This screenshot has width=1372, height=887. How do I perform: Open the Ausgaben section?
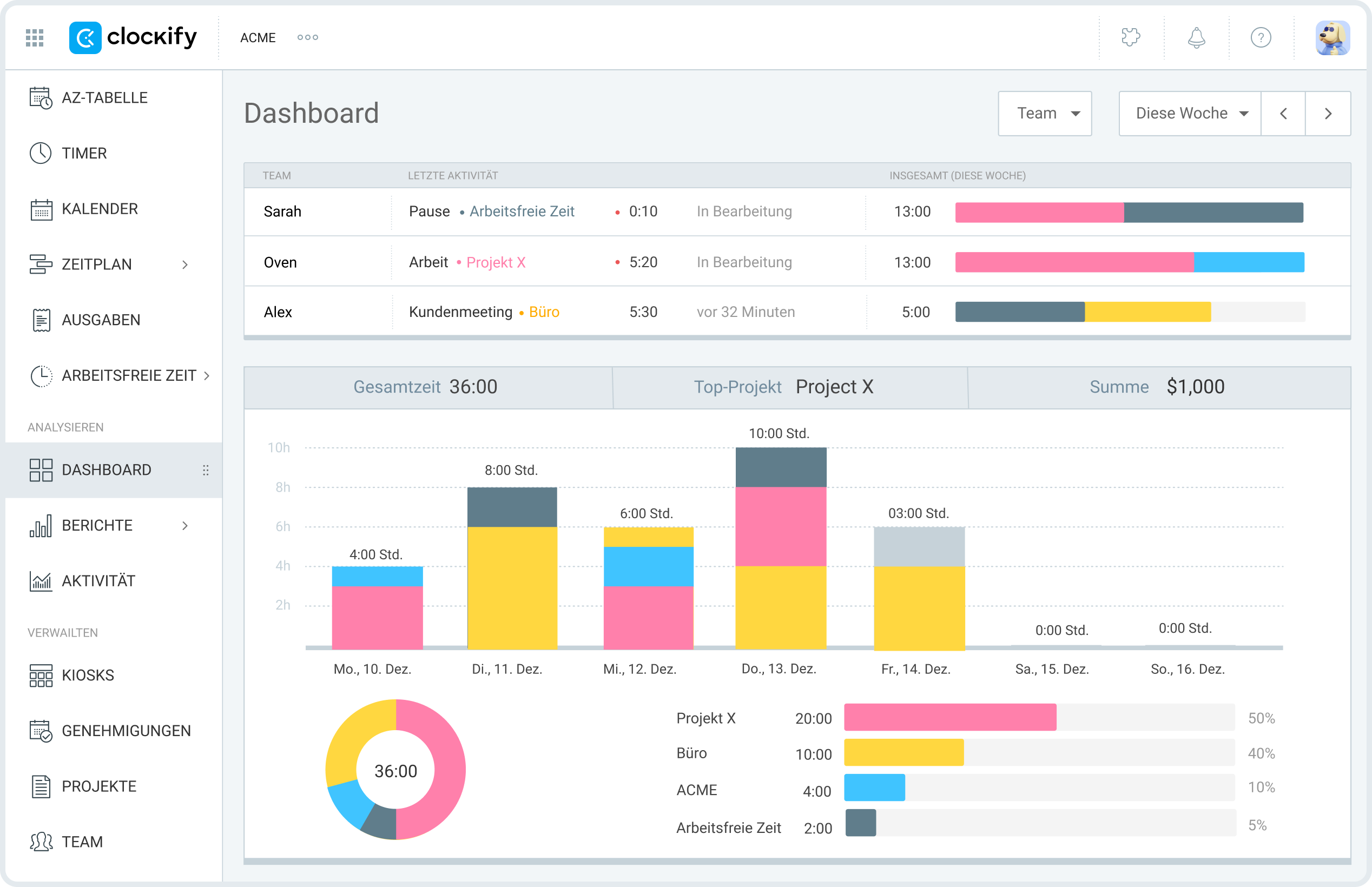101,319
